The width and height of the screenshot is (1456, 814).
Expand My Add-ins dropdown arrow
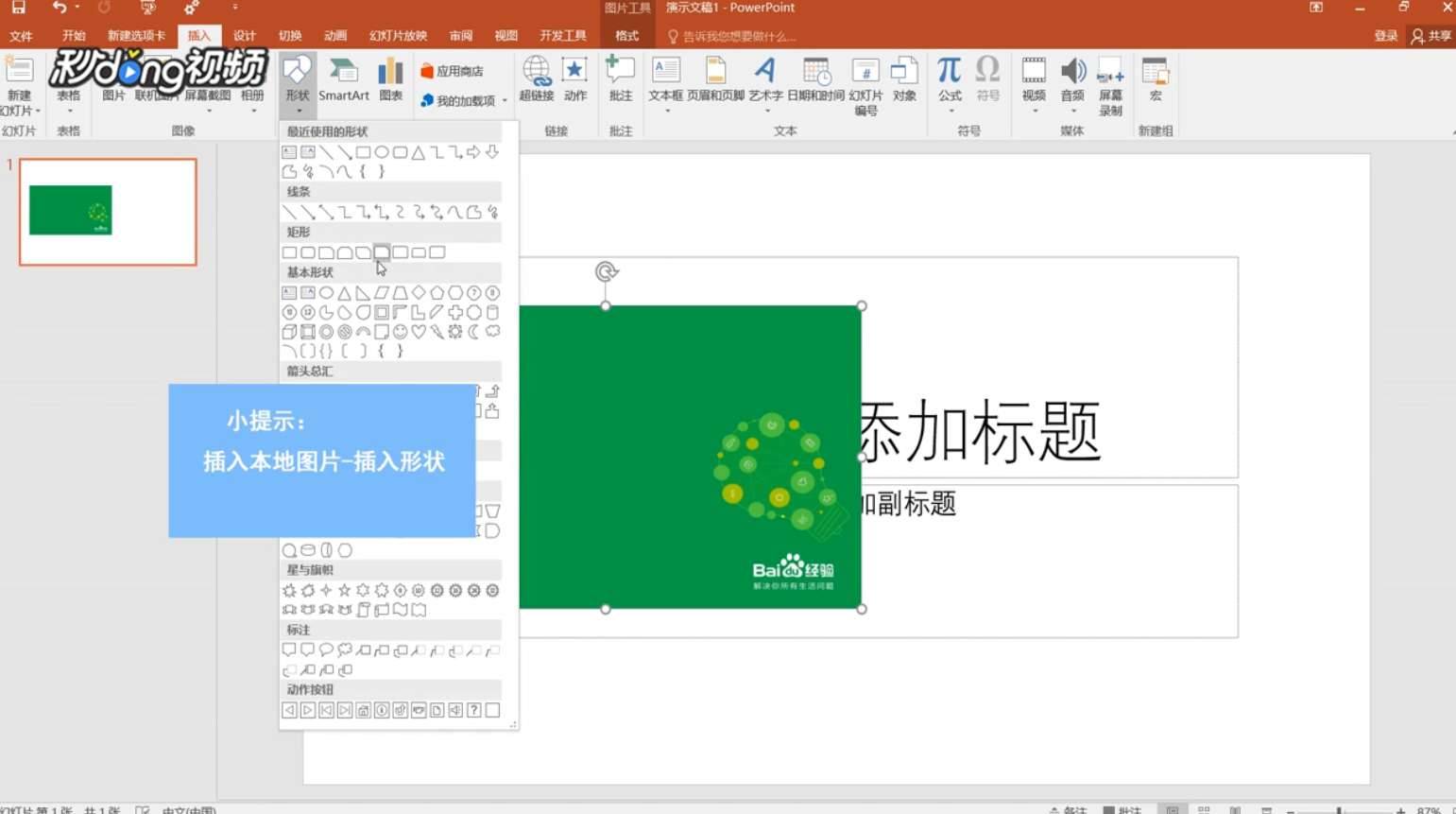point(505,100)
